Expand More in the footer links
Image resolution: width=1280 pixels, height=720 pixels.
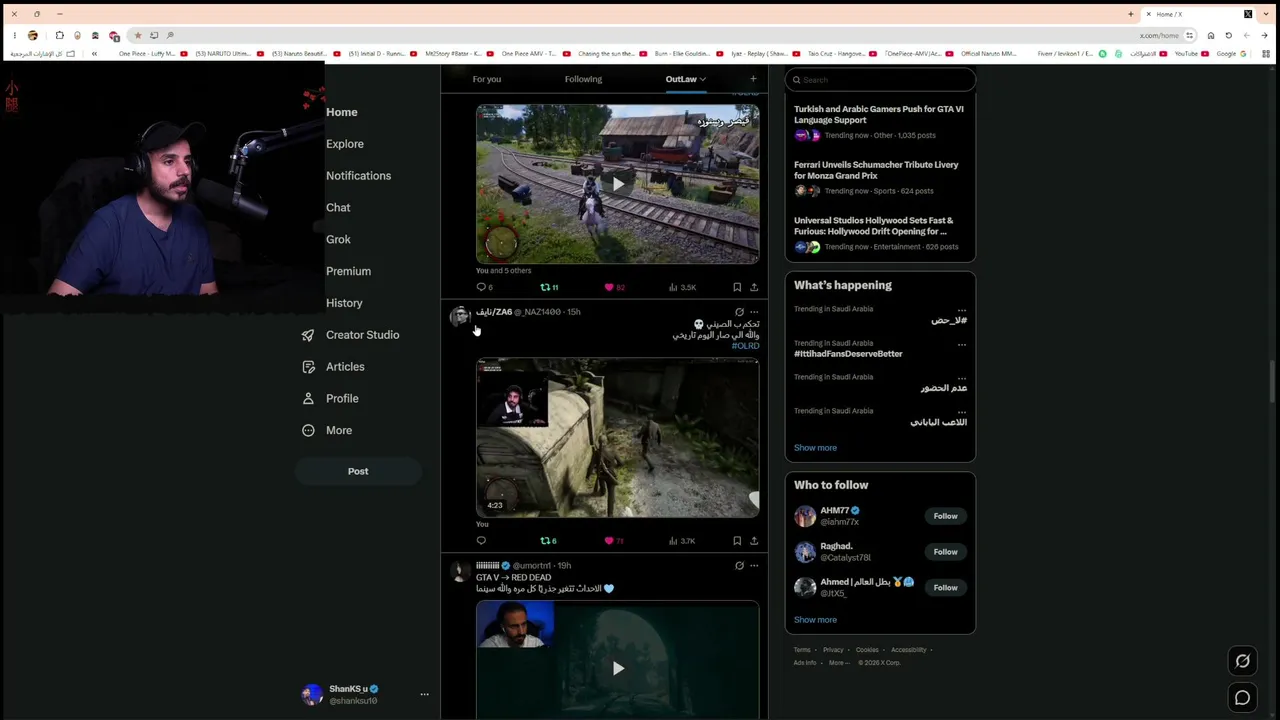839,662
